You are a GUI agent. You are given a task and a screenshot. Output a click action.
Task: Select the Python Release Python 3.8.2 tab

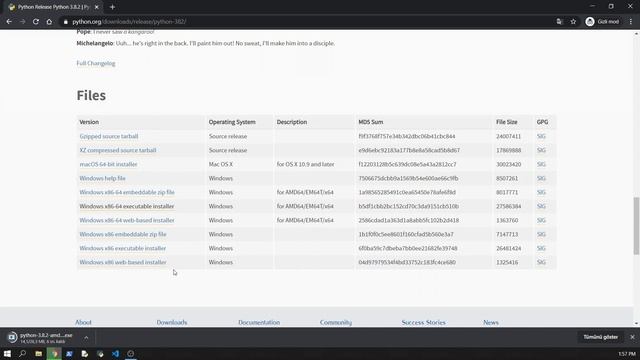(x=53, y=7)
